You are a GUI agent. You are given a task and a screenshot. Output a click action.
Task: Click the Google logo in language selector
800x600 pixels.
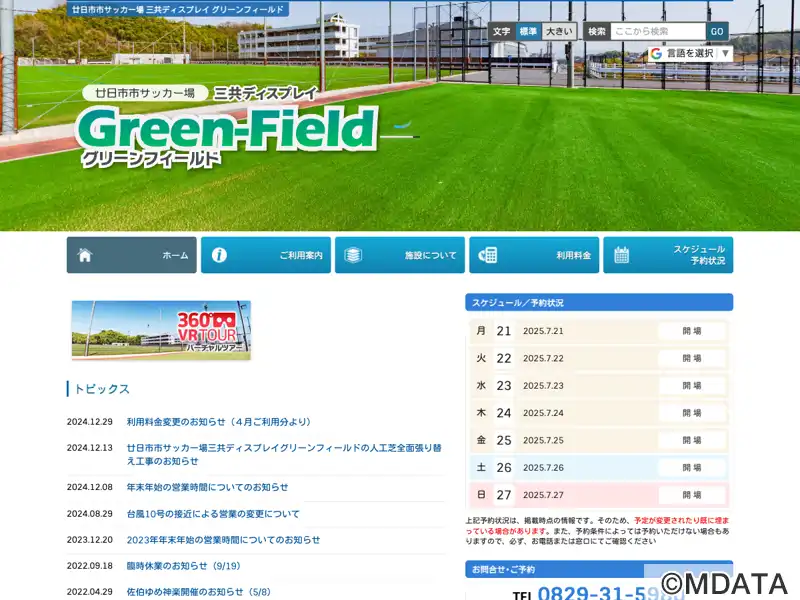point(656,54)
